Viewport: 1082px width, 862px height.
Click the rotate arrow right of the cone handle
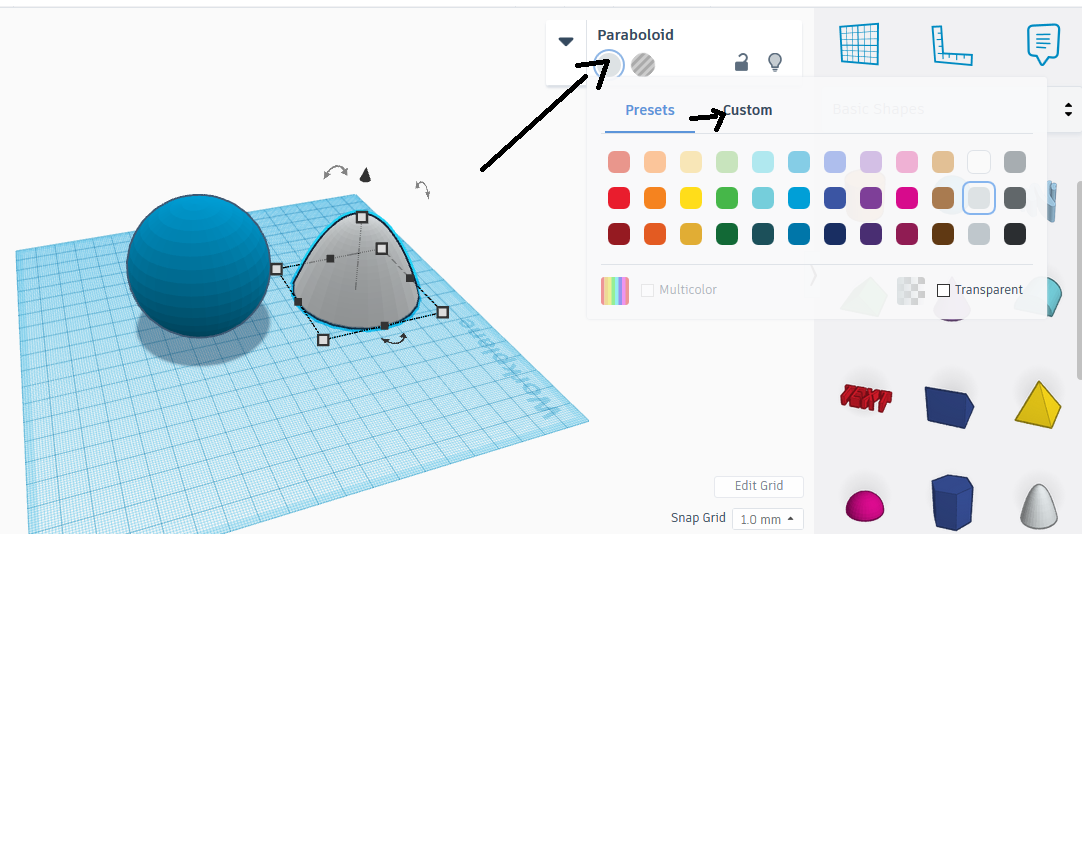(422, 188)
